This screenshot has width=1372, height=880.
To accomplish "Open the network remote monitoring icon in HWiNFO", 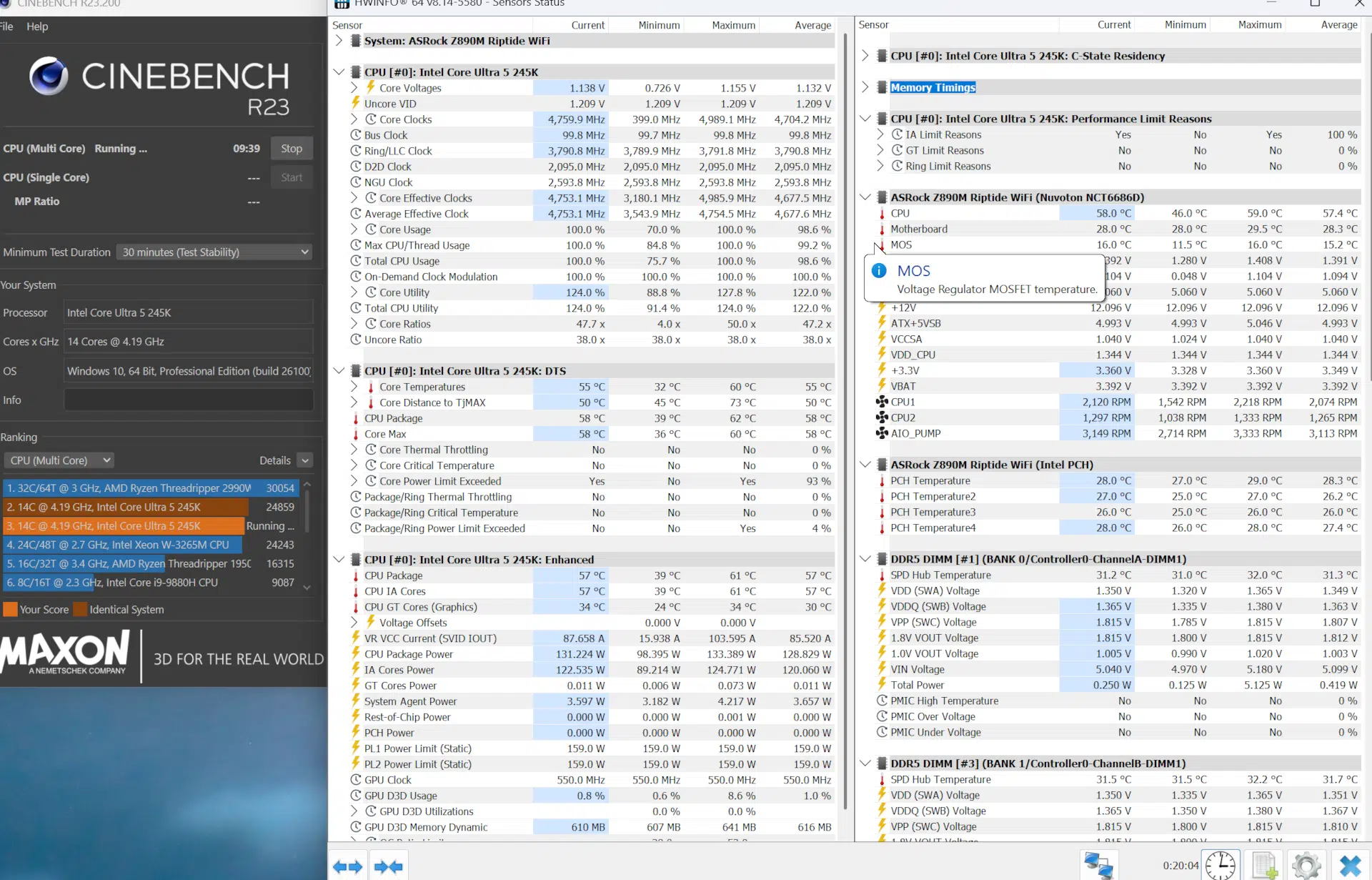I will (1099, 866).
